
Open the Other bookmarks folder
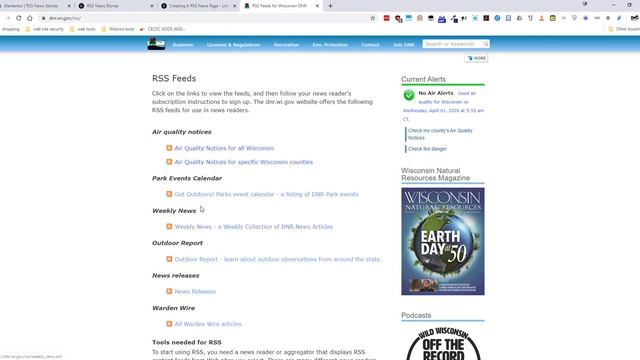click(624, 29)
